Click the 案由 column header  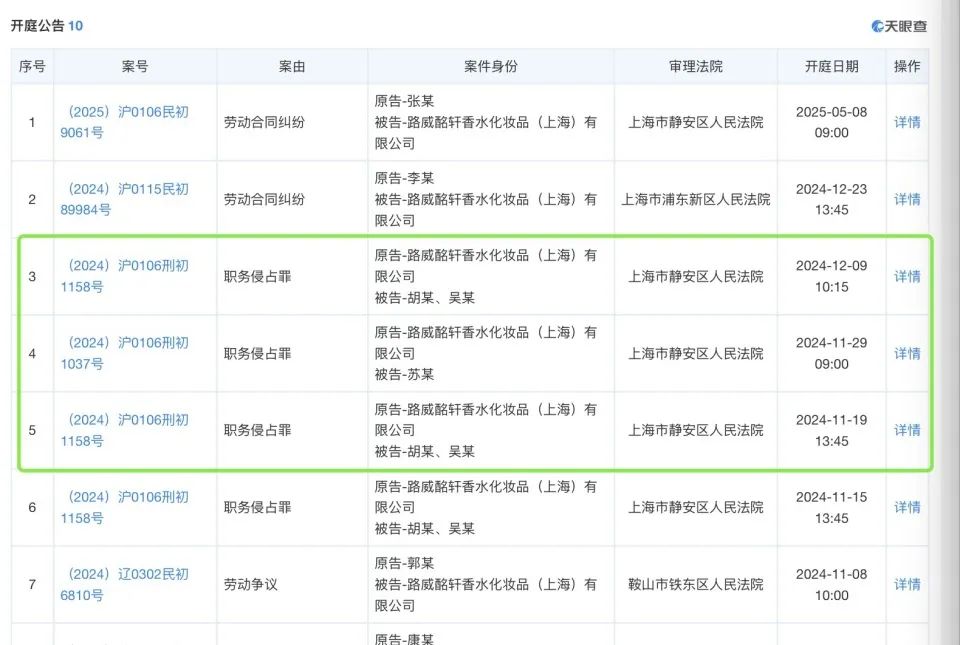292,66
